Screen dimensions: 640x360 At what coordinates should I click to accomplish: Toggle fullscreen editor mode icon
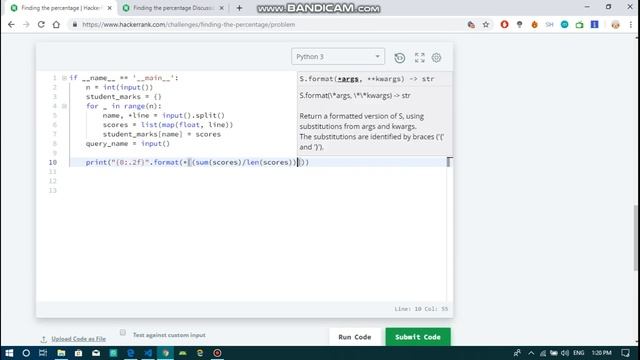tap(420, 58)
